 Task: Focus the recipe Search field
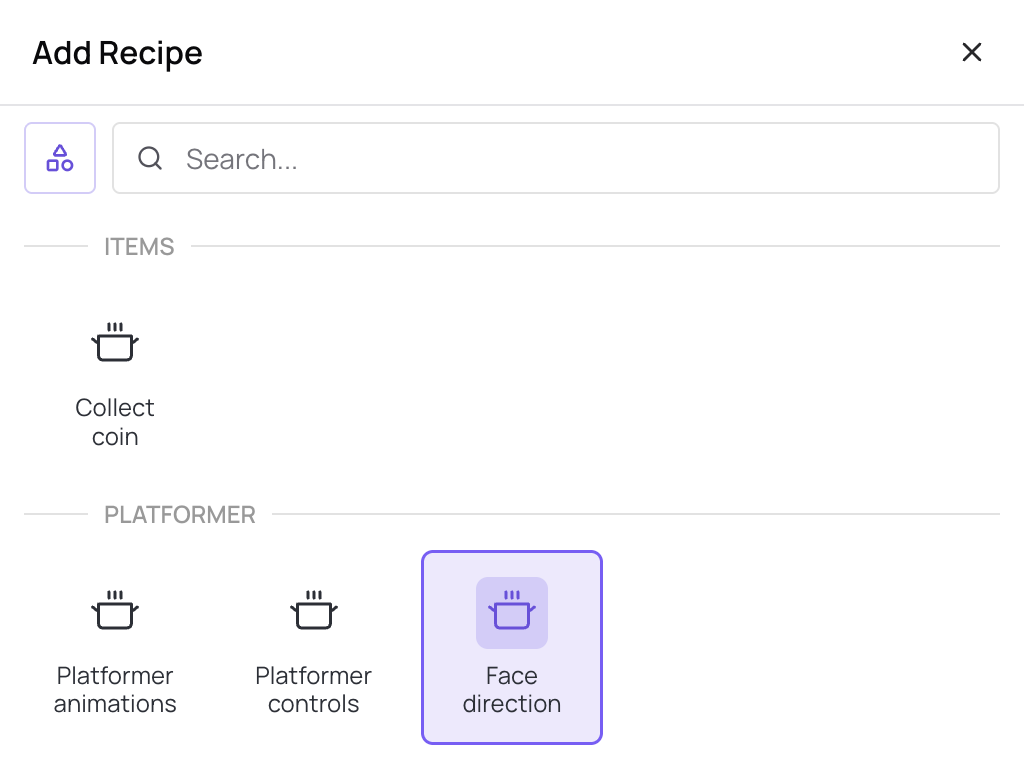coord(580,158)
